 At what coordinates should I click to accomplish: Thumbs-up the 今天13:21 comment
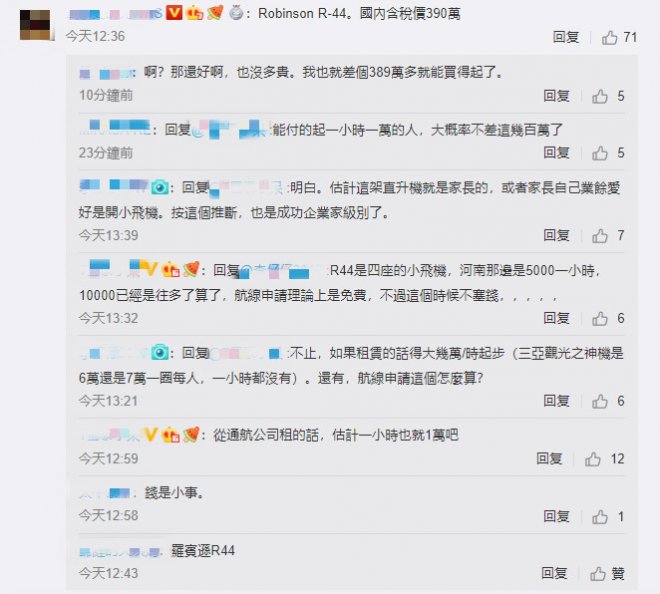point(599,401)
